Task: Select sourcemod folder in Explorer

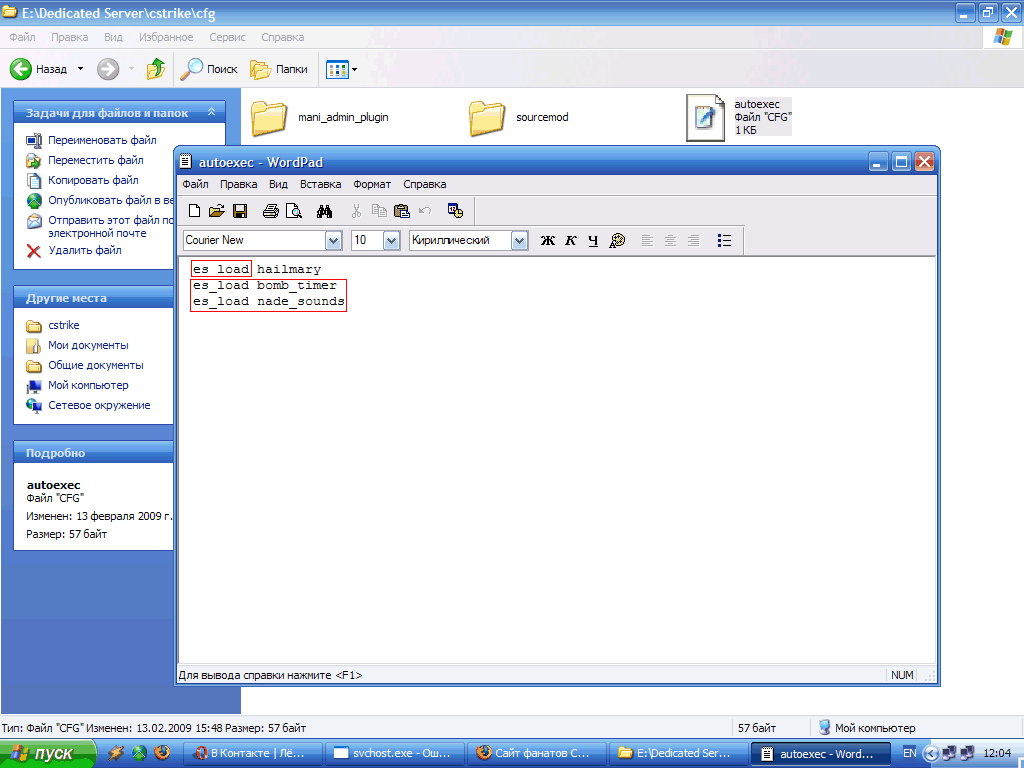Action: coord(519,118)
